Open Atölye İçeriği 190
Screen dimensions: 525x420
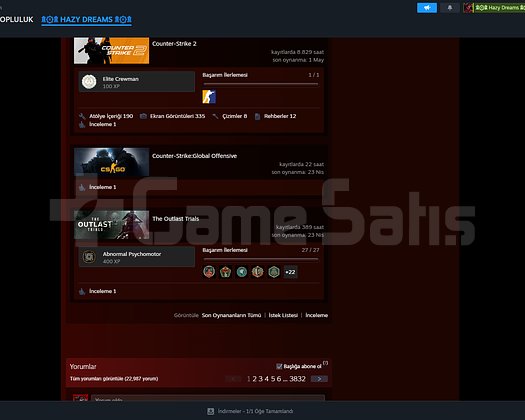pyautogui.click(x=111, y=116)
